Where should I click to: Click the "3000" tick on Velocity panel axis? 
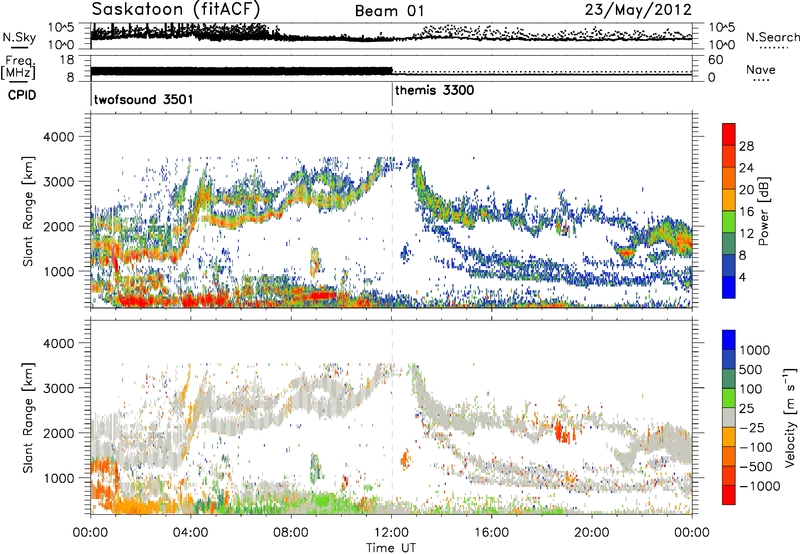(59, 388)
